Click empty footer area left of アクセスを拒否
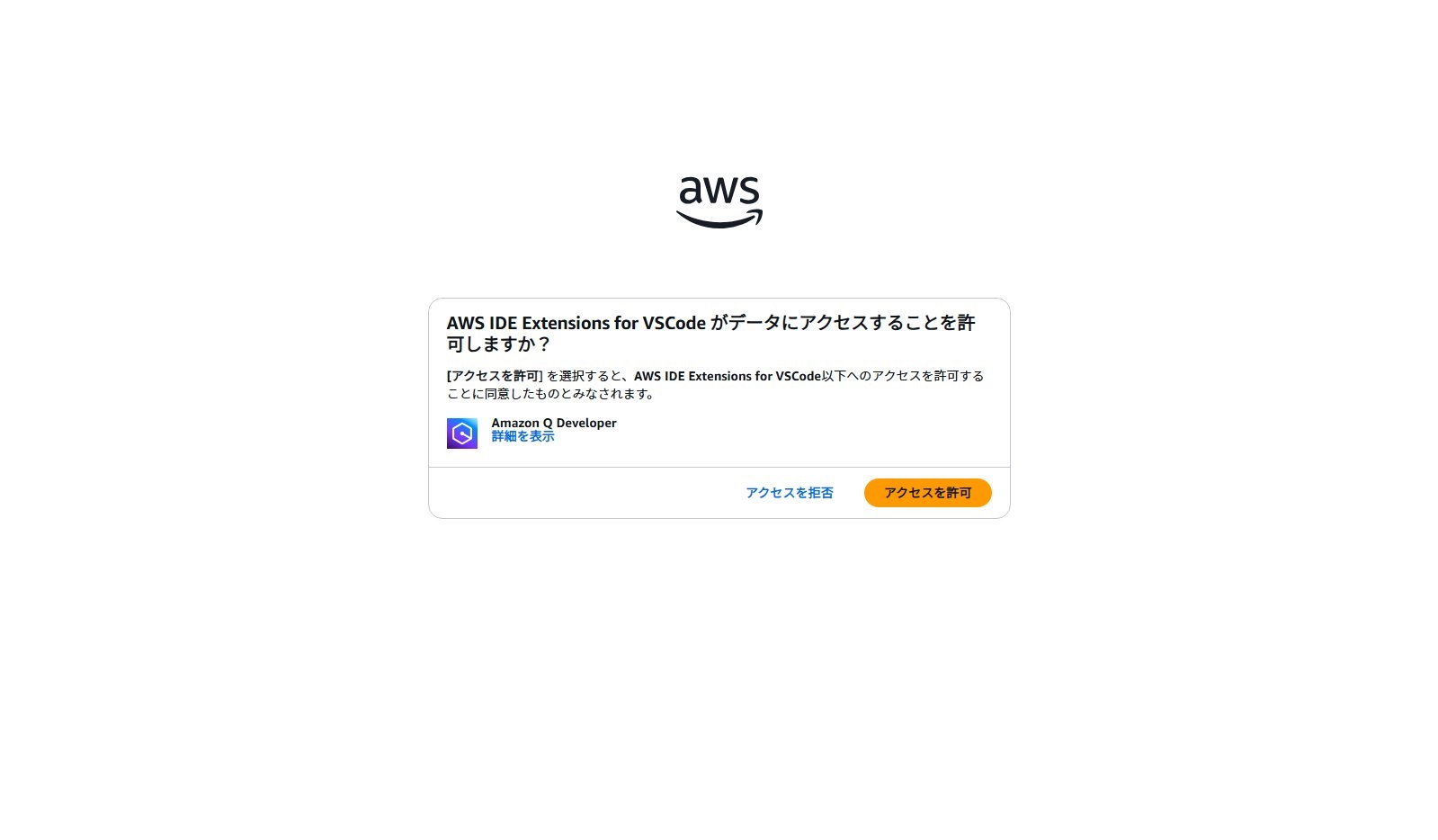This screenshot has height=840, width=1438. coord(585,493)
